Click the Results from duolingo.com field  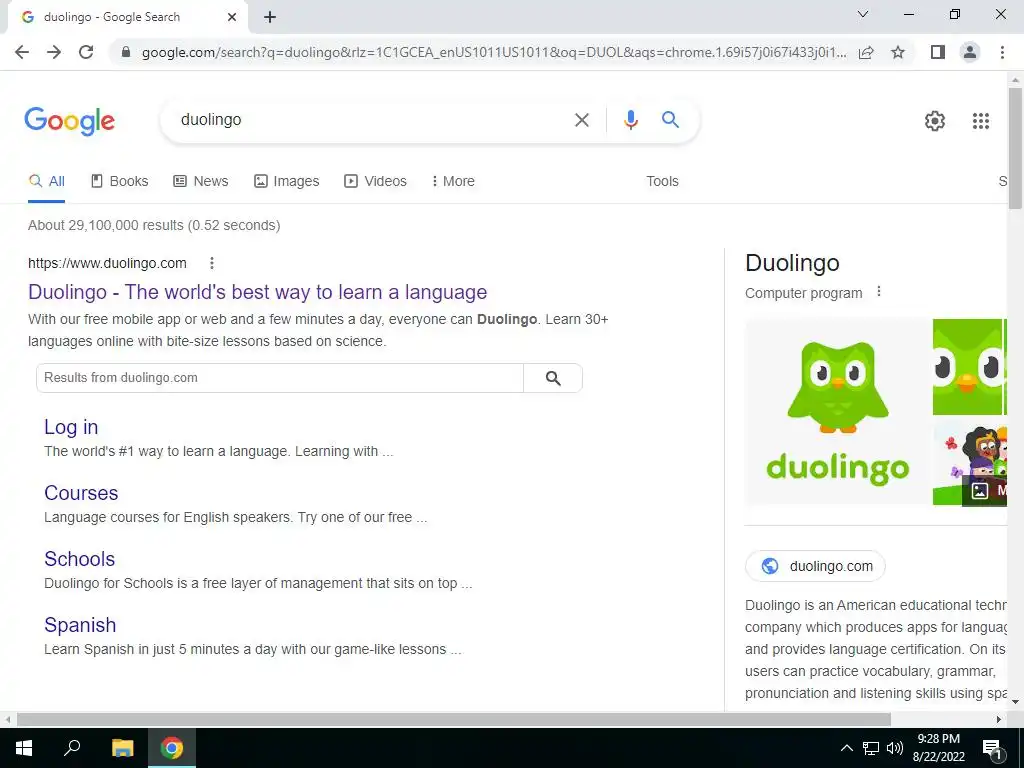point(280,378)
